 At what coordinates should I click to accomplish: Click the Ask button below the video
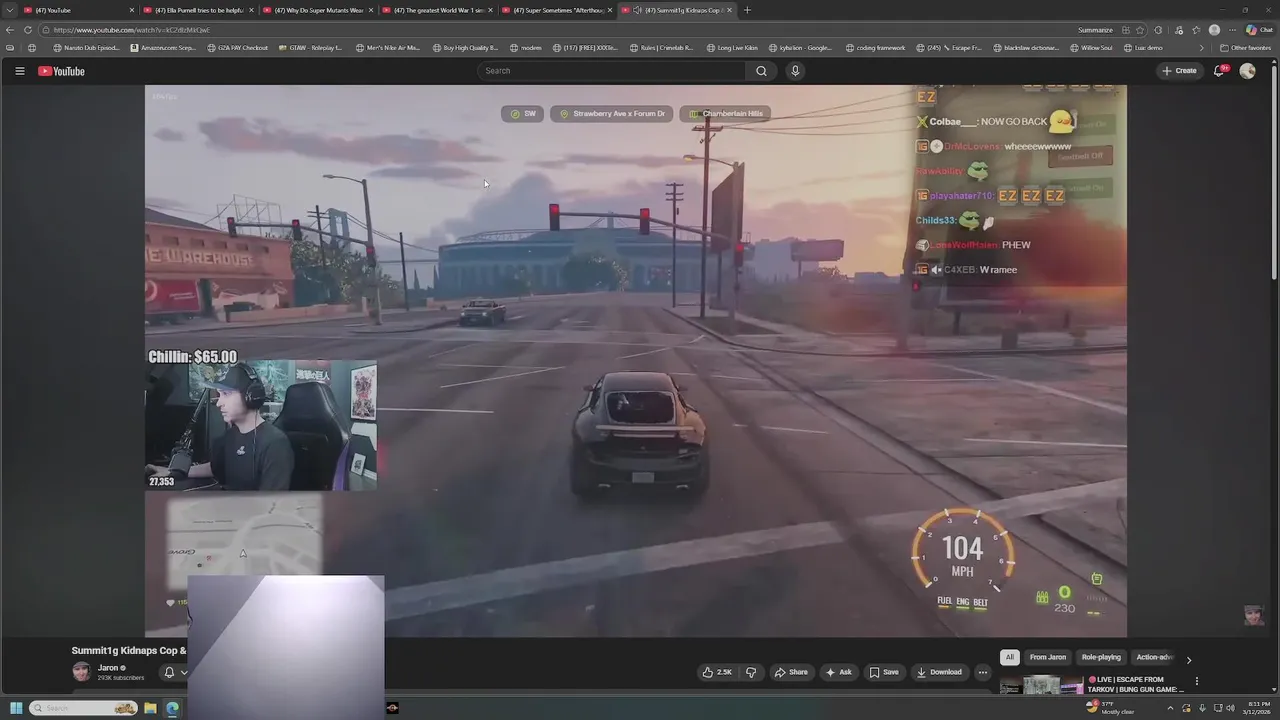point(838,672)
